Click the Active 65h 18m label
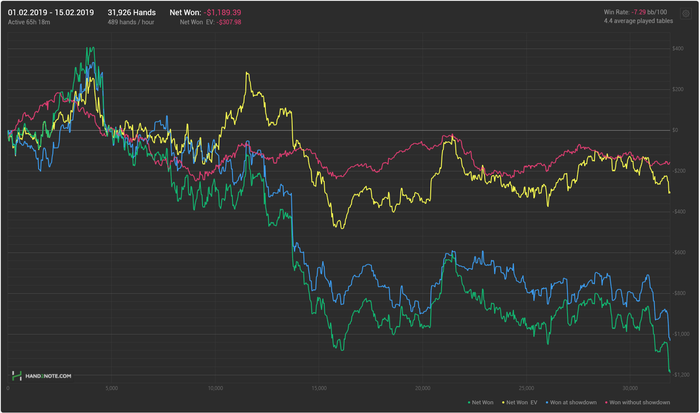Image resolution: width=700 pixels, height=413 pixels. [29, 22]
